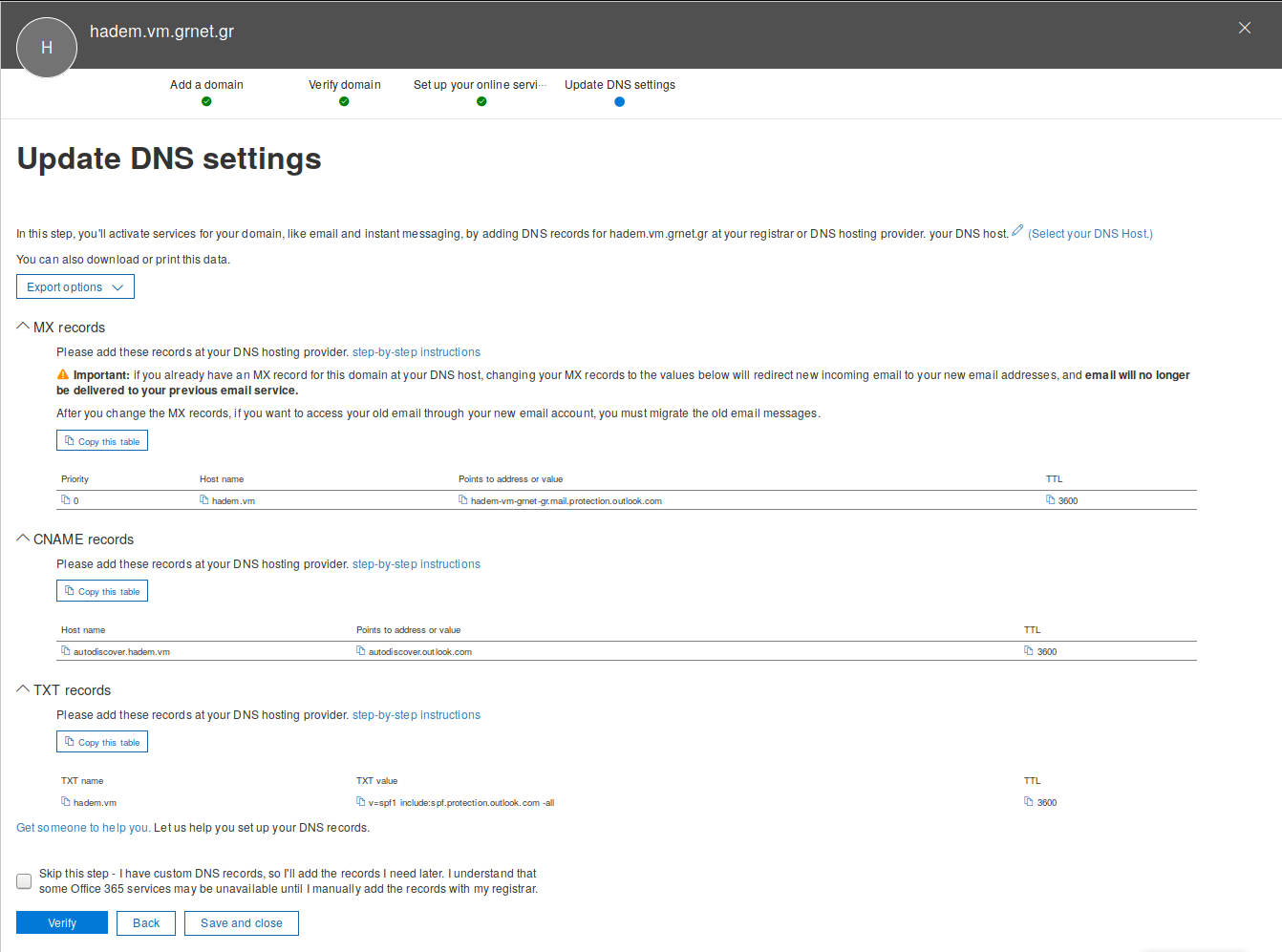The image size is (1282, 952).
Task: Open the Export options dropdown
Action: pos(75,287)
